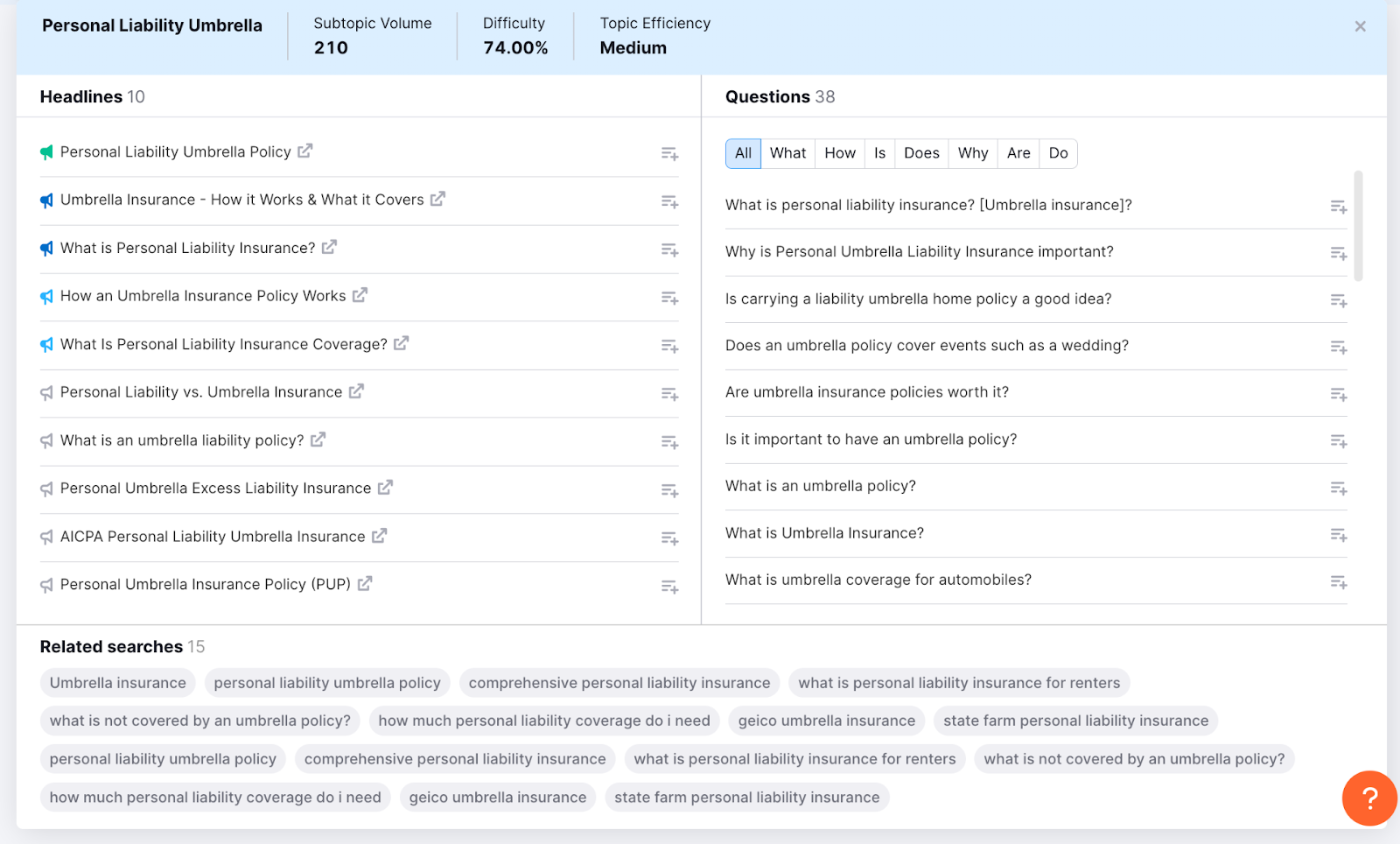Select the "All" questions filter
This screenshot has height=844, width=1400.
click(x=742, y=153)
